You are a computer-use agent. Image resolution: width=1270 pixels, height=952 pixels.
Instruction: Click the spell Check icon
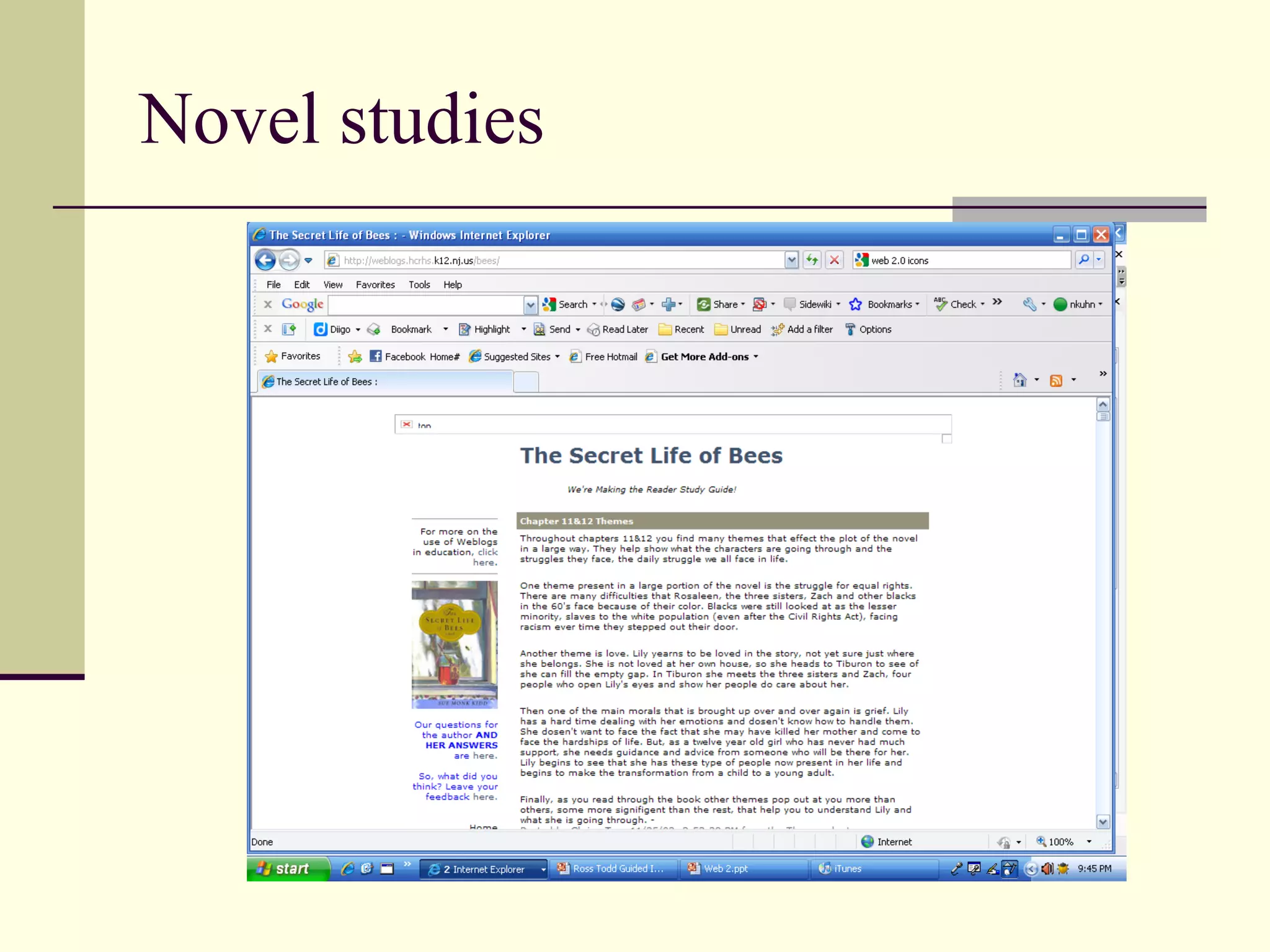point(940,304)
